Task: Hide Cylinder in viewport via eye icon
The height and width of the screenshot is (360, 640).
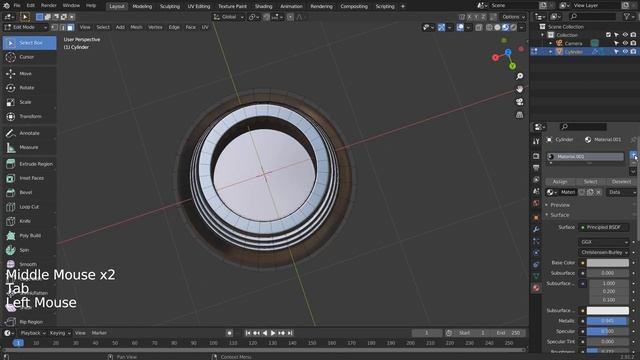Action: click(x=625, y=52)
